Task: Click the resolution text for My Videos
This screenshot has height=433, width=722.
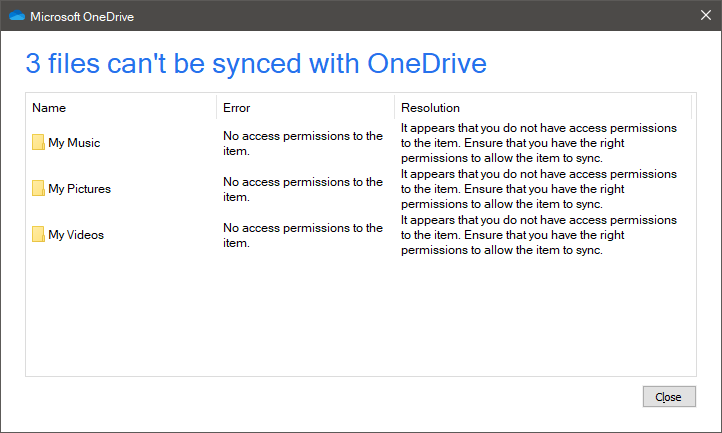Action: click(x=539, y=235)
